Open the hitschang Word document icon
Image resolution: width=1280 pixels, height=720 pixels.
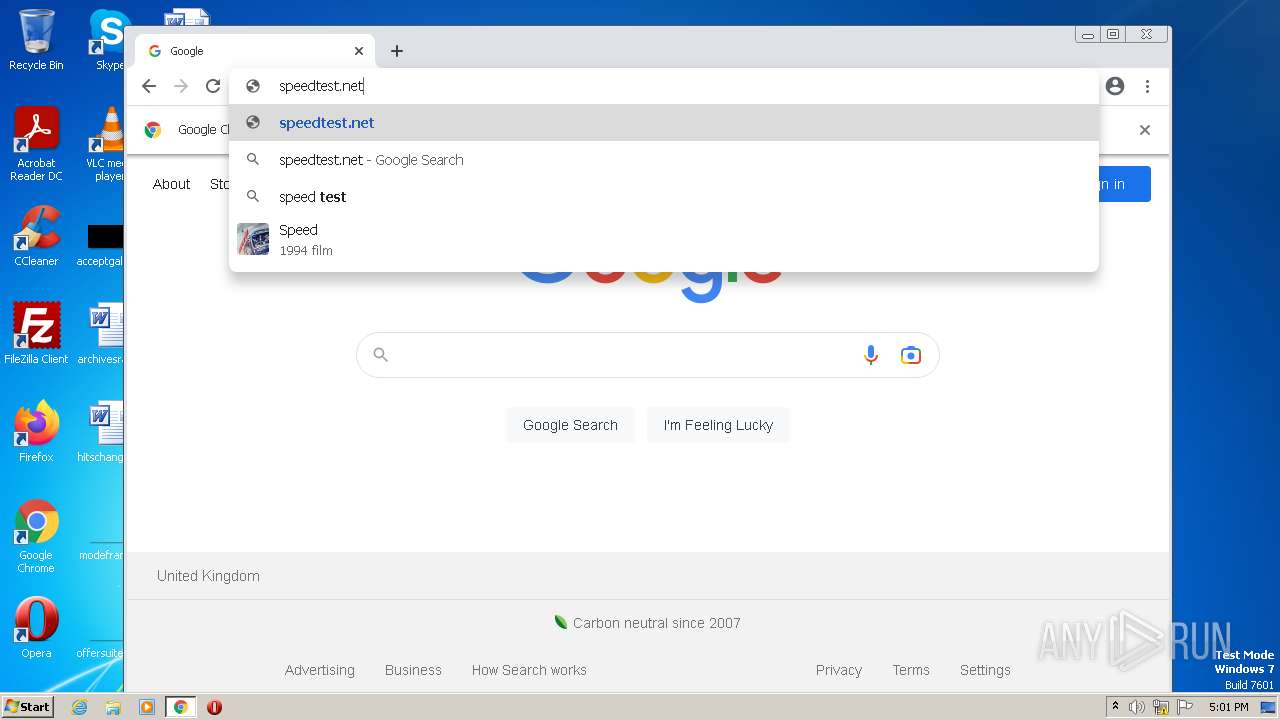tap(104, 432)
